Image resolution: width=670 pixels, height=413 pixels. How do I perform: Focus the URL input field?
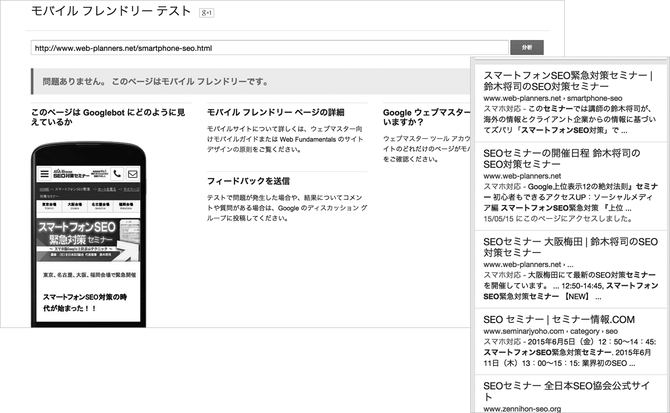pos(268,47)
